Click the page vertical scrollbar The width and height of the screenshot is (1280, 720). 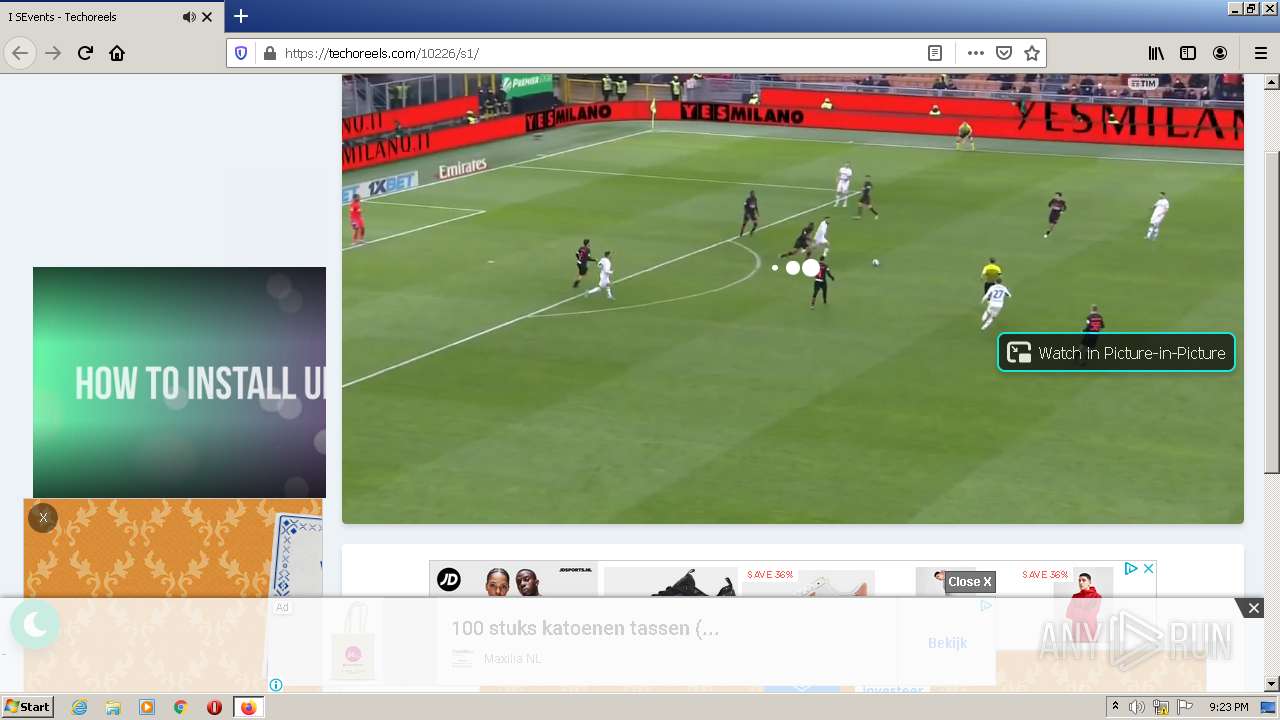pos(1272,314)
